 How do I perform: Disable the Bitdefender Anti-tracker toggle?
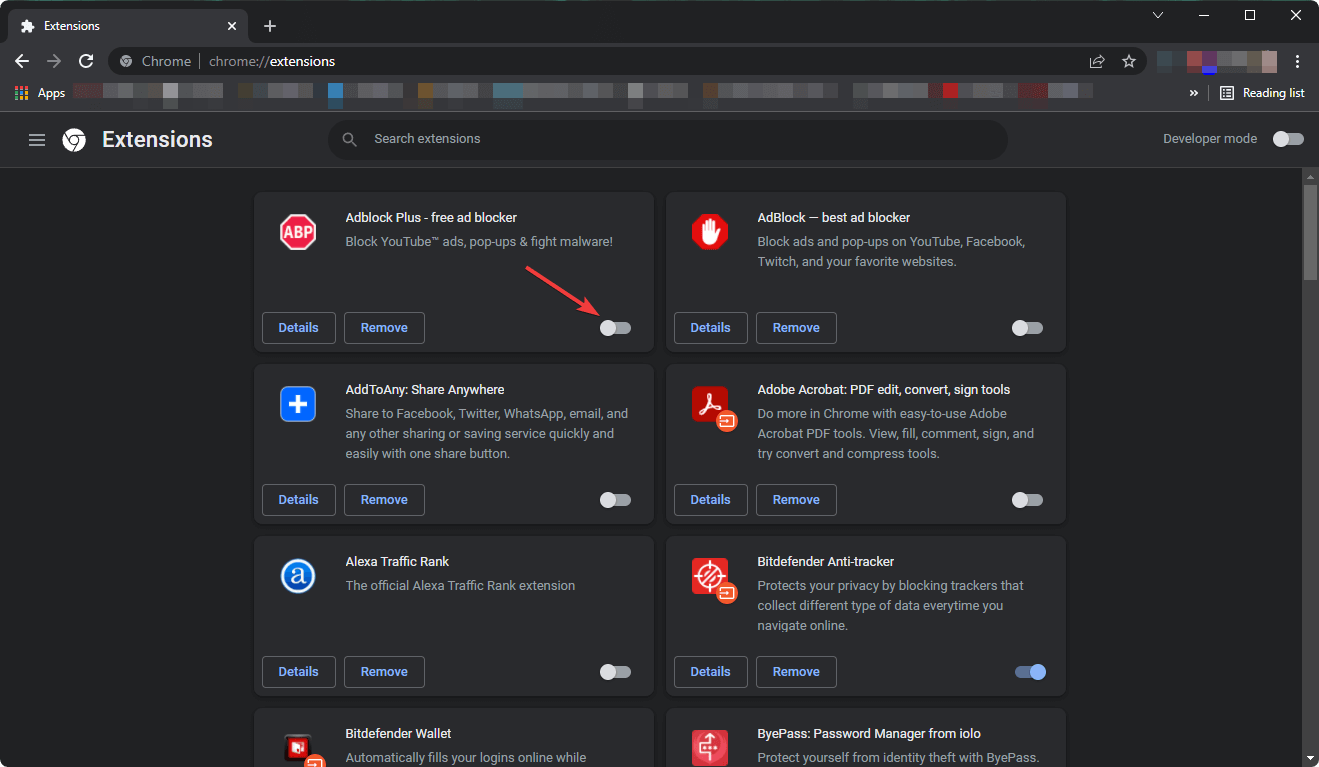(x=1030, y=672)
